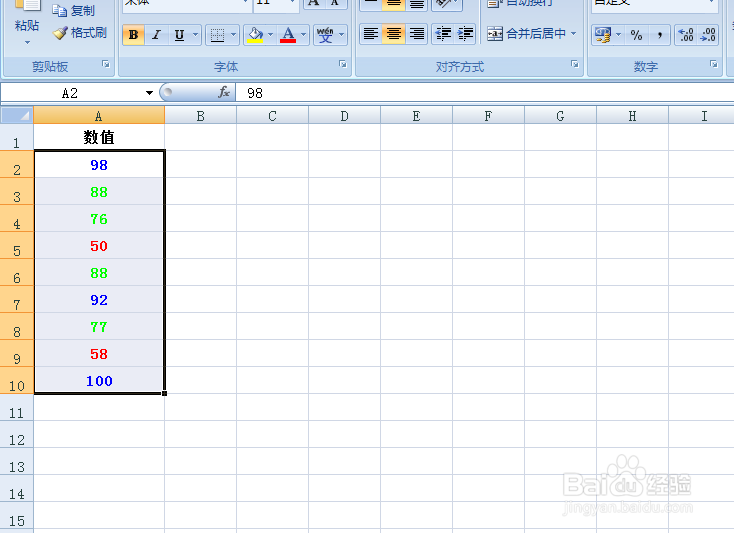The height and width of the screenshot is (533, 734).
Task: Open 合并后居中 dropdown arrow
Action: (573, 34)
